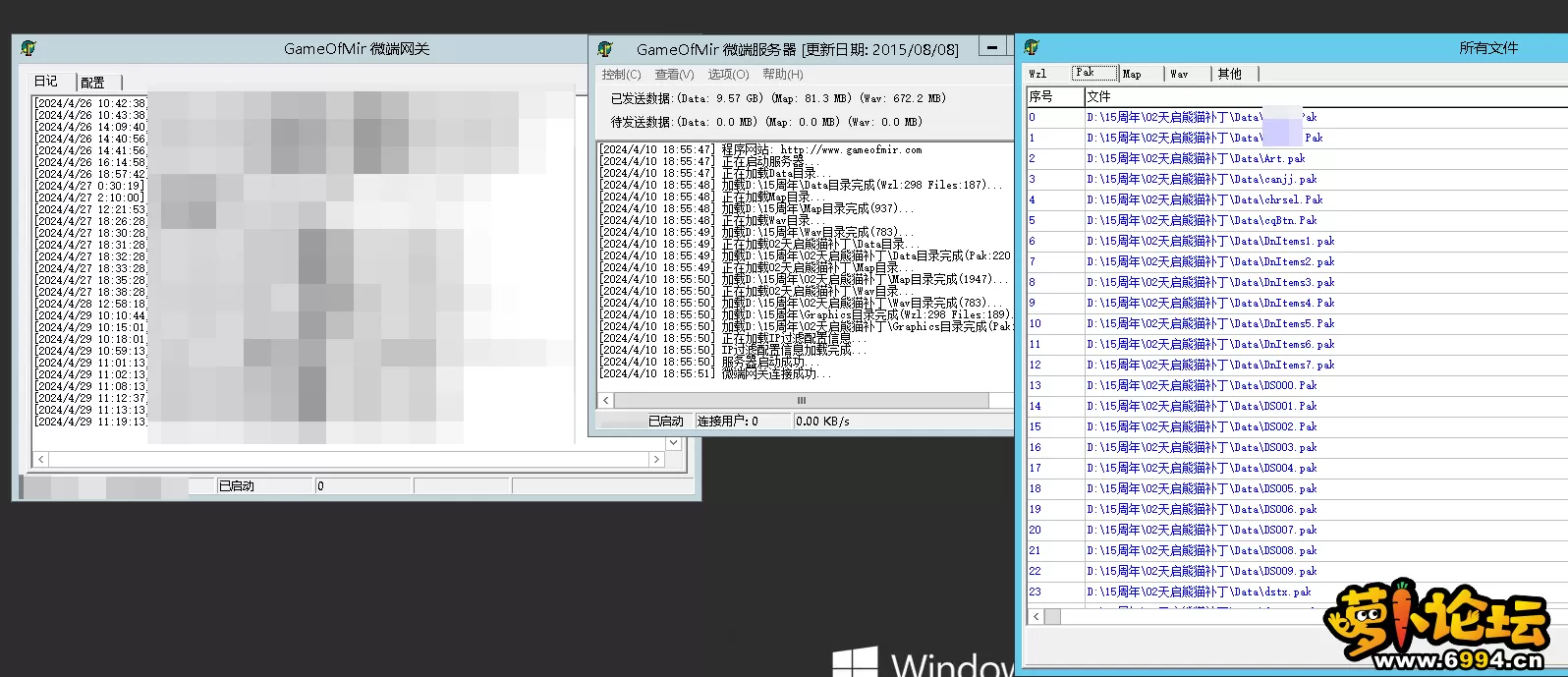Select the DnItems5.Pak file row
This screenshot has height=677, width=1568.
click(1297, 323)
